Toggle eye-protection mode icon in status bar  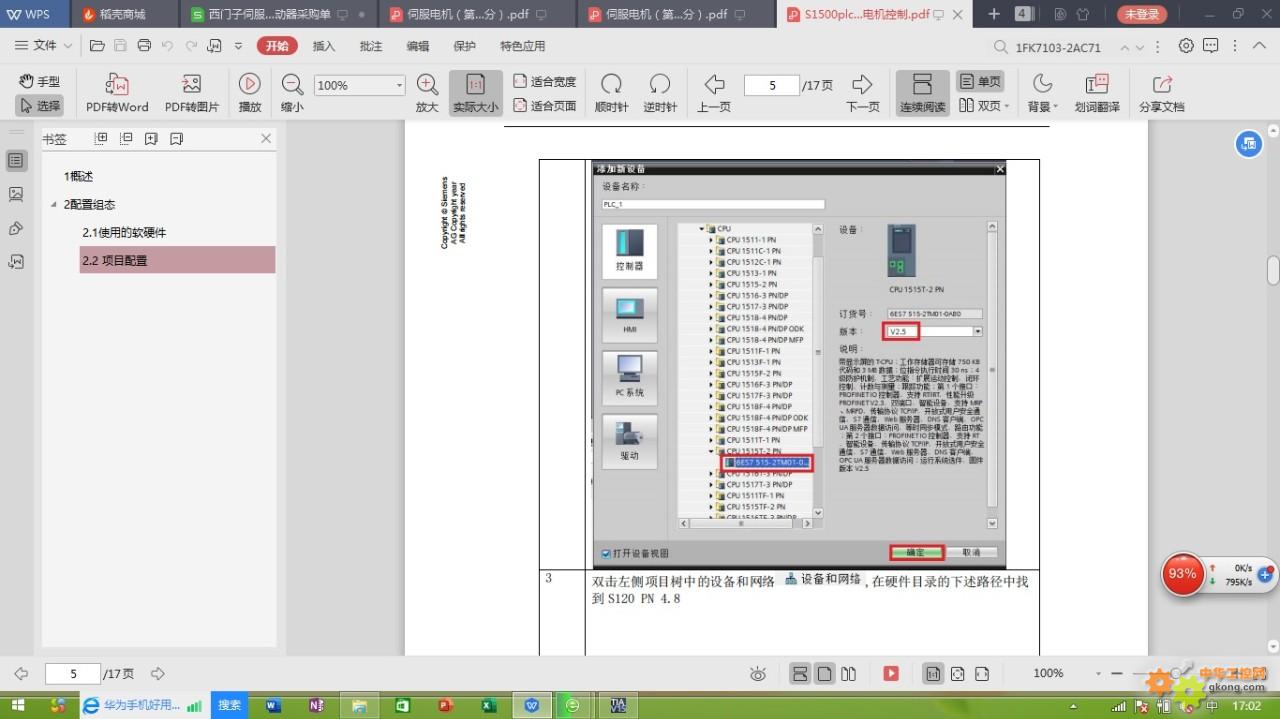tap(759, 674)
